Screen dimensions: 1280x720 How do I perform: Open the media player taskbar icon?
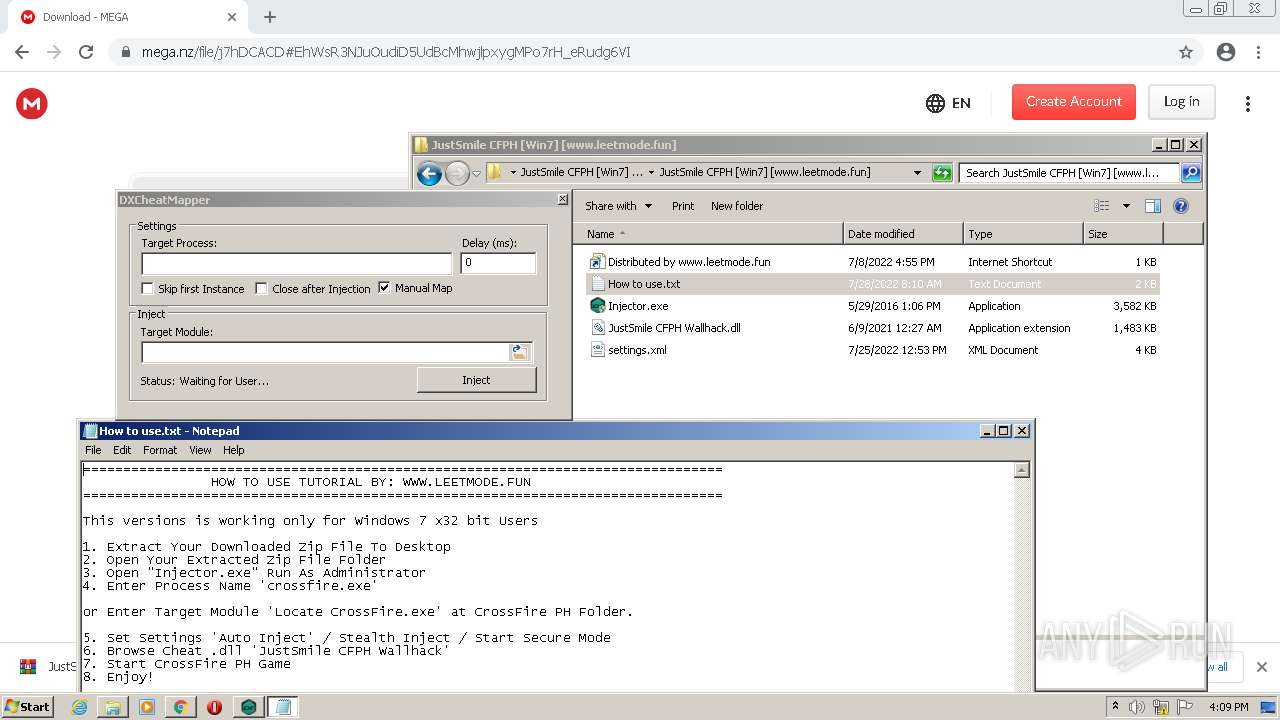(x=147, y=707)
